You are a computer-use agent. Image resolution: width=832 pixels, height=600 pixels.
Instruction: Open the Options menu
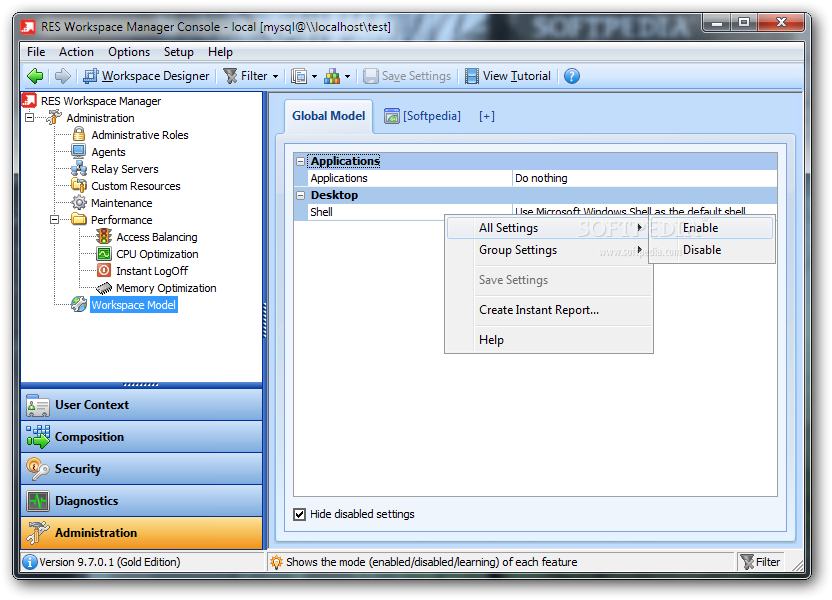pos(129,51)
